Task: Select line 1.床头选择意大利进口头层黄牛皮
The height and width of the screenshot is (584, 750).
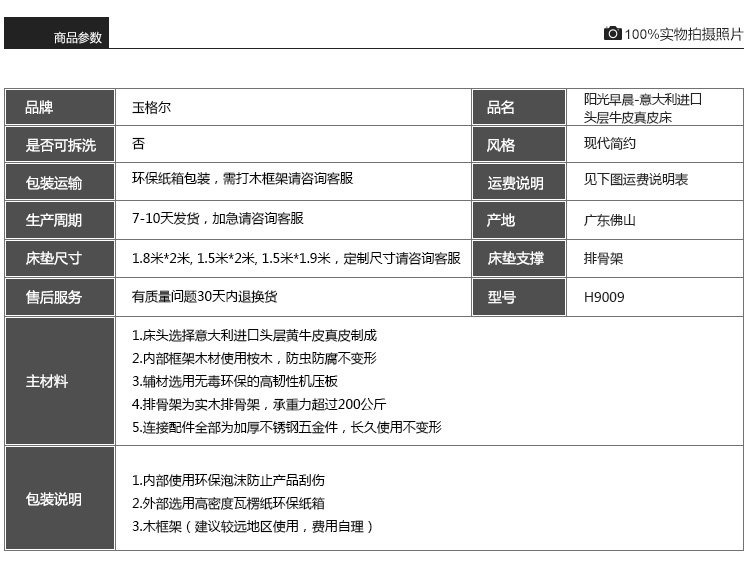Action: click(254, 335)
